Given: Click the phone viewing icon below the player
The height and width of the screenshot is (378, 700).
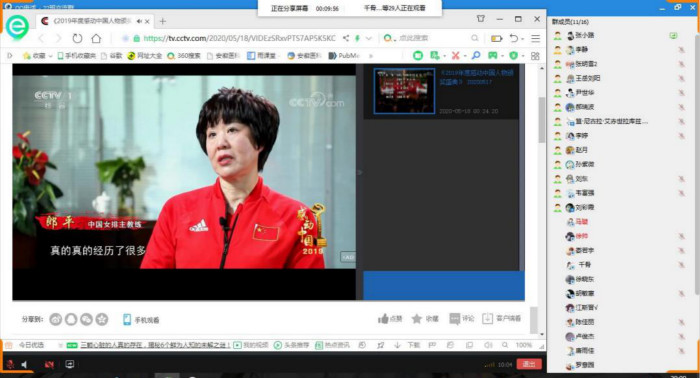Looking at the screenshot, I should tap(127, 320).
